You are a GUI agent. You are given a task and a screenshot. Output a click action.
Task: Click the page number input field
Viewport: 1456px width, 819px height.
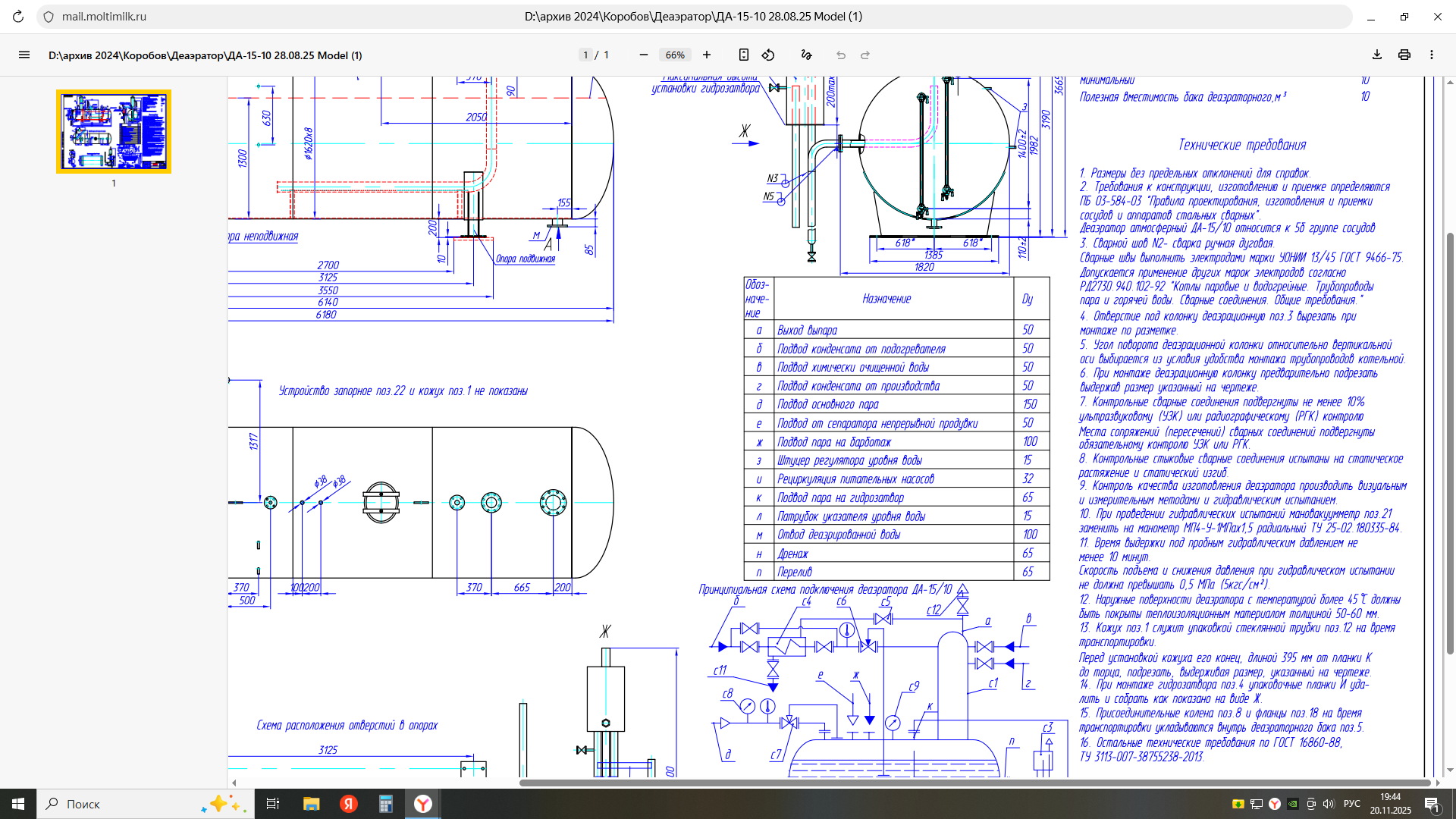585,55
